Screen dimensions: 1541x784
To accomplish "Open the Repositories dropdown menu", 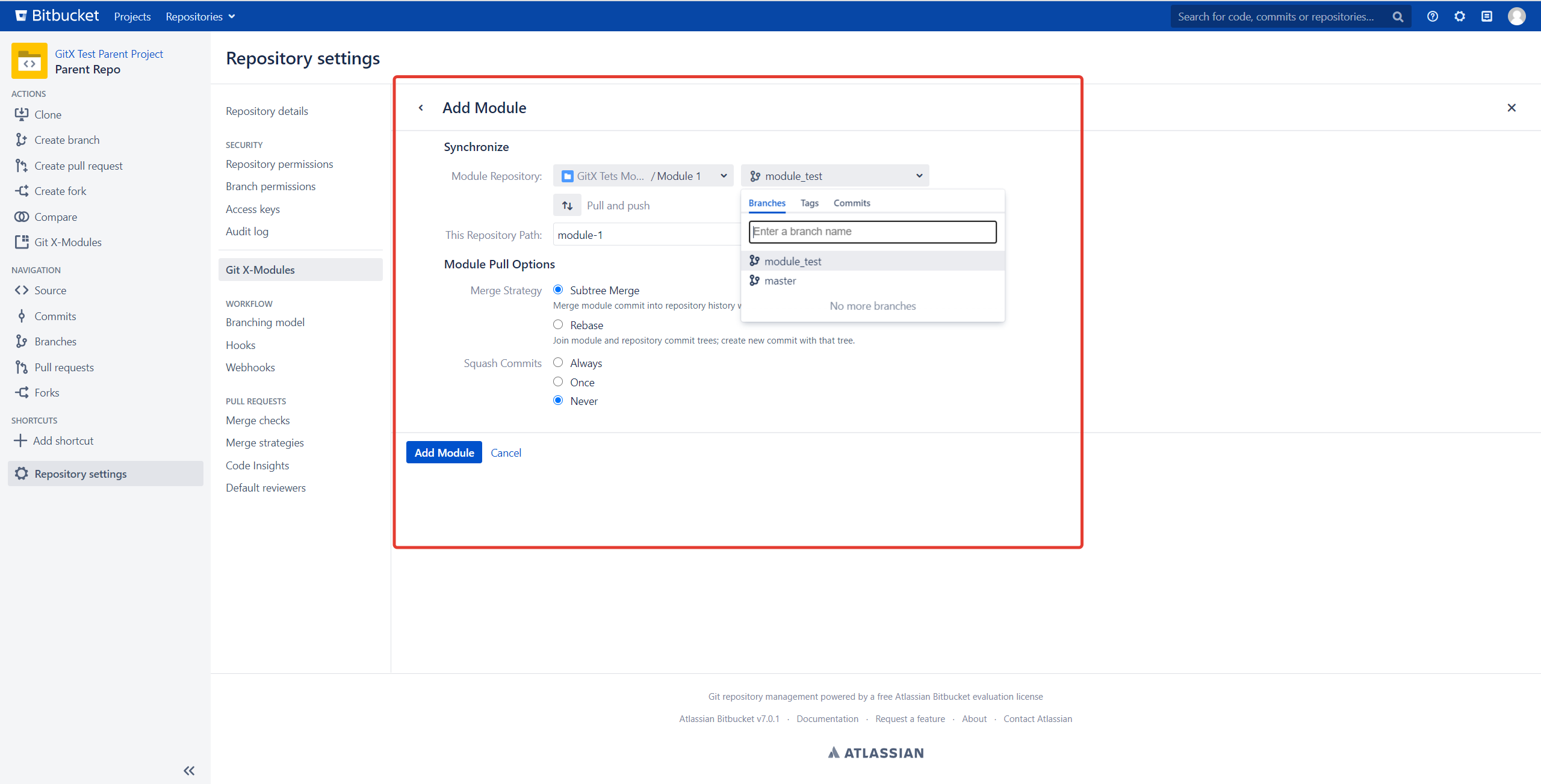I will pos(200,16).
